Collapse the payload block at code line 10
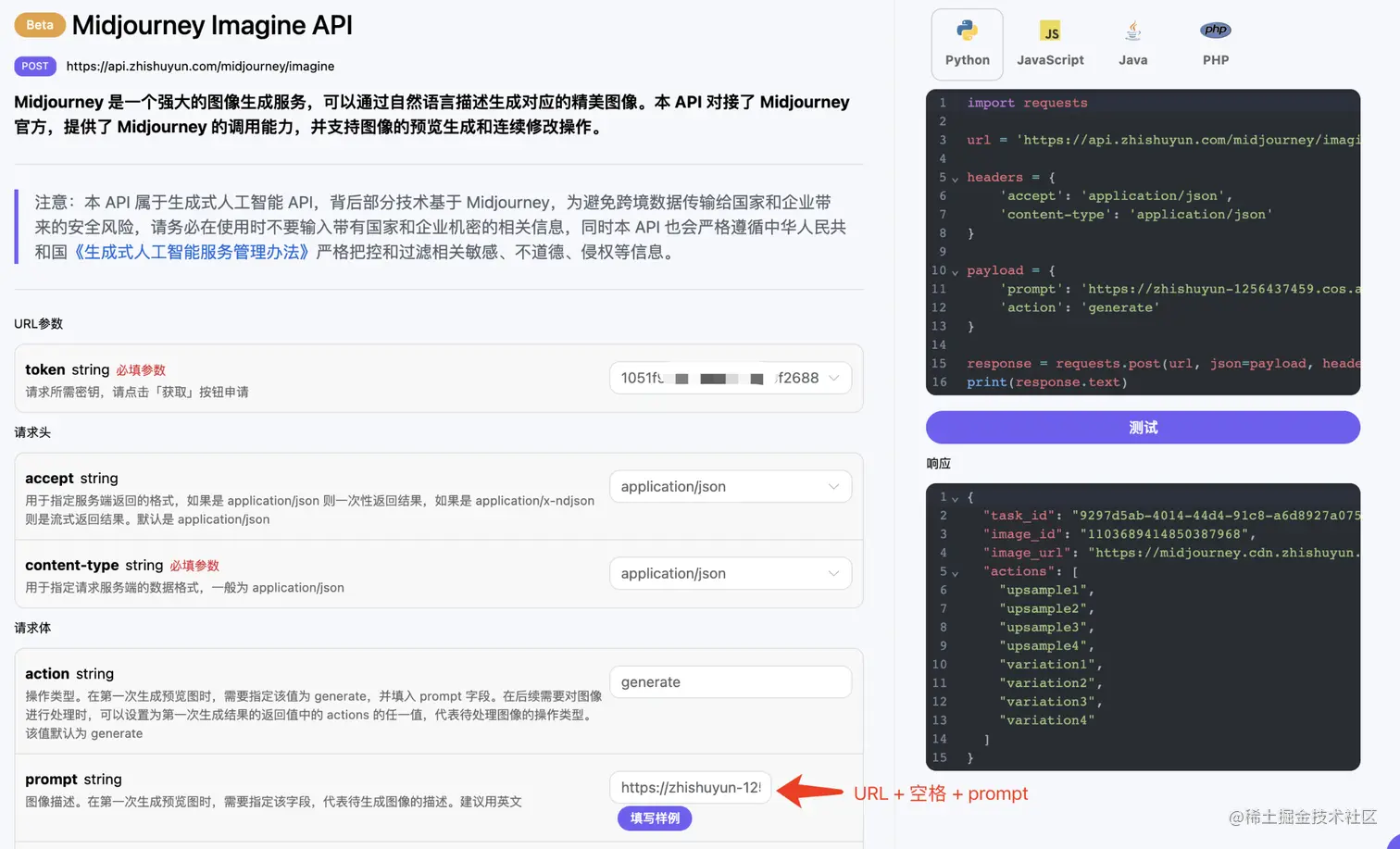This screenshot has height=849, width=1400. 955,271
